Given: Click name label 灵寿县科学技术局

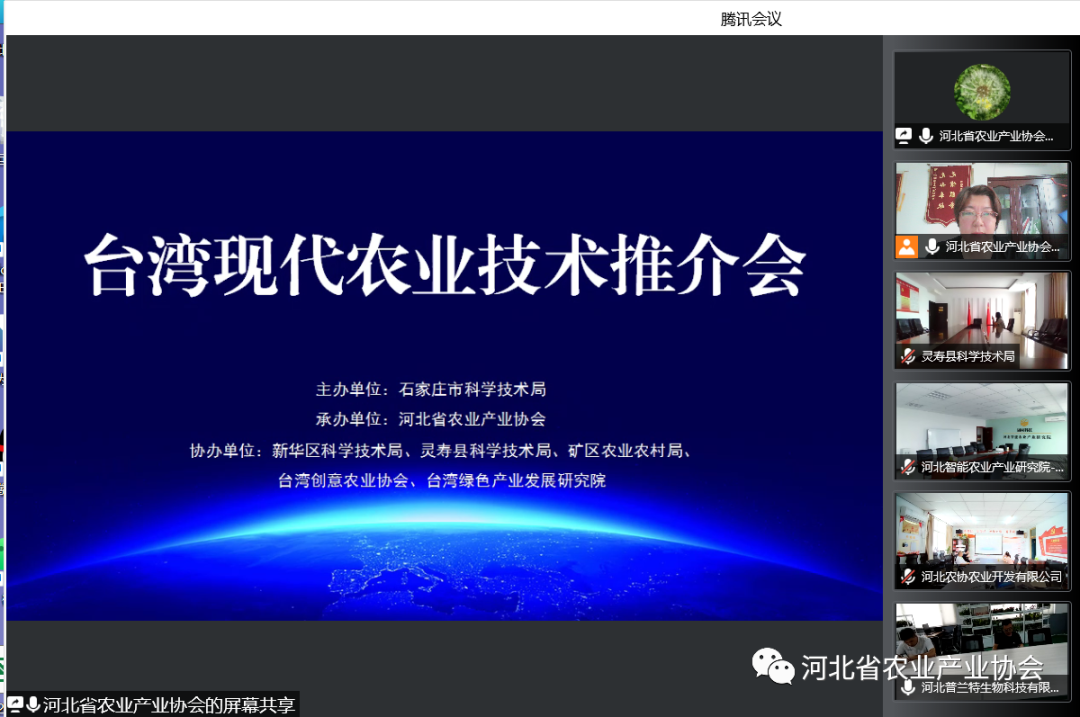Looking at the screenshot, I should (968, 356).
